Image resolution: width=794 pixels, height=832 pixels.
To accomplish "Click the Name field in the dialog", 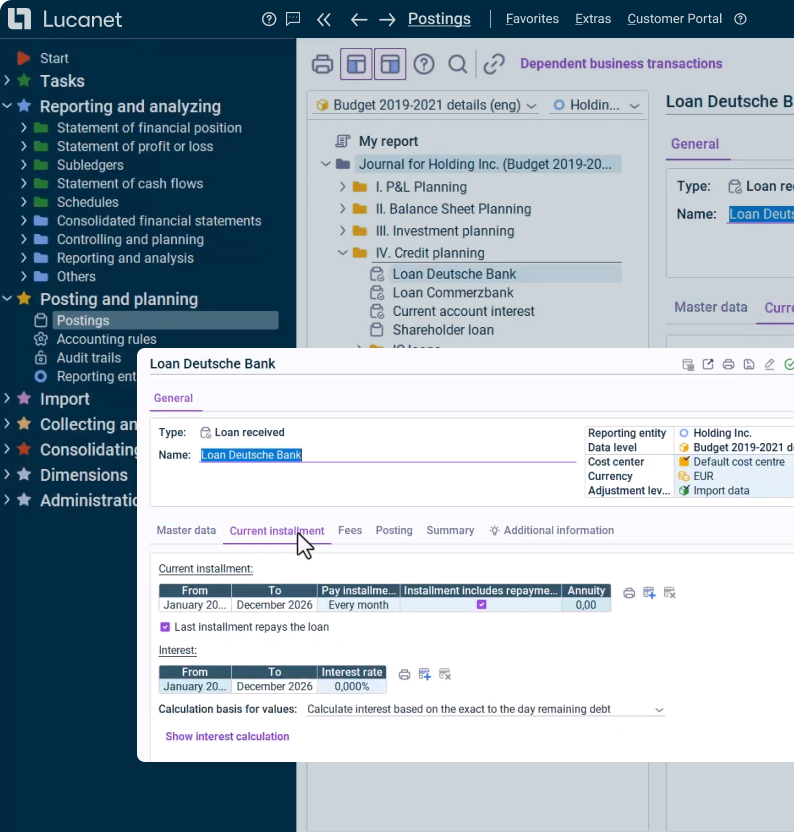I will click(x=387, y=455).
